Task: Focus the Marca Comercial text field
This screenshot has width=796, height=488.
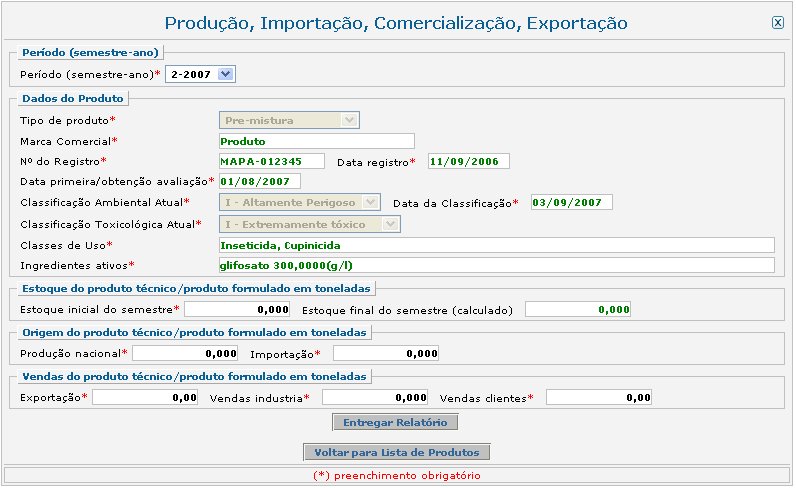Action: pyautogui.click(x=315, y=141)
